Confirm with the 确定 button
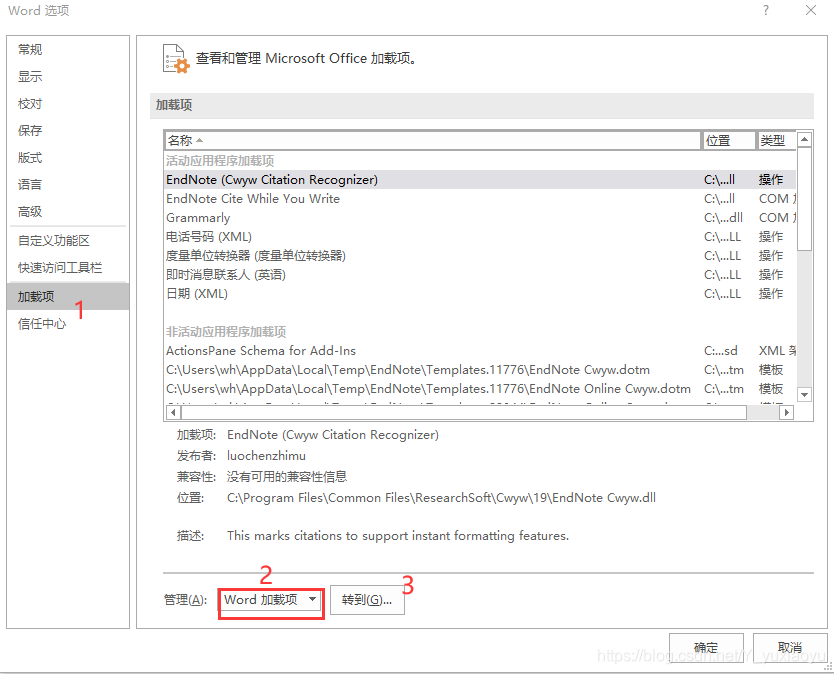This screenshot has height=674, width=834. 706,647
